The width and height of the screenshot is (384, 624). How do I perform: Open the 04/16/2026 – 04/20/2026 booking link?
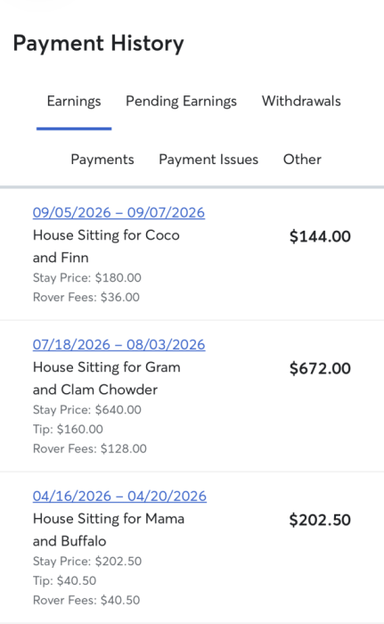pyautogui.click(x=119, y=496)
